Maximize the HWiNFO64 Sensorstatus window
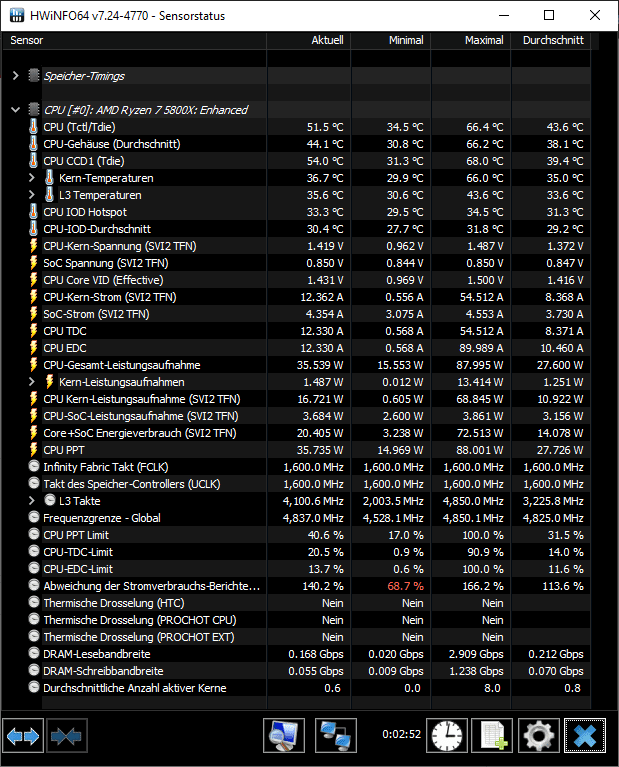This screenshot has width=619, height=767. point(549,15)
